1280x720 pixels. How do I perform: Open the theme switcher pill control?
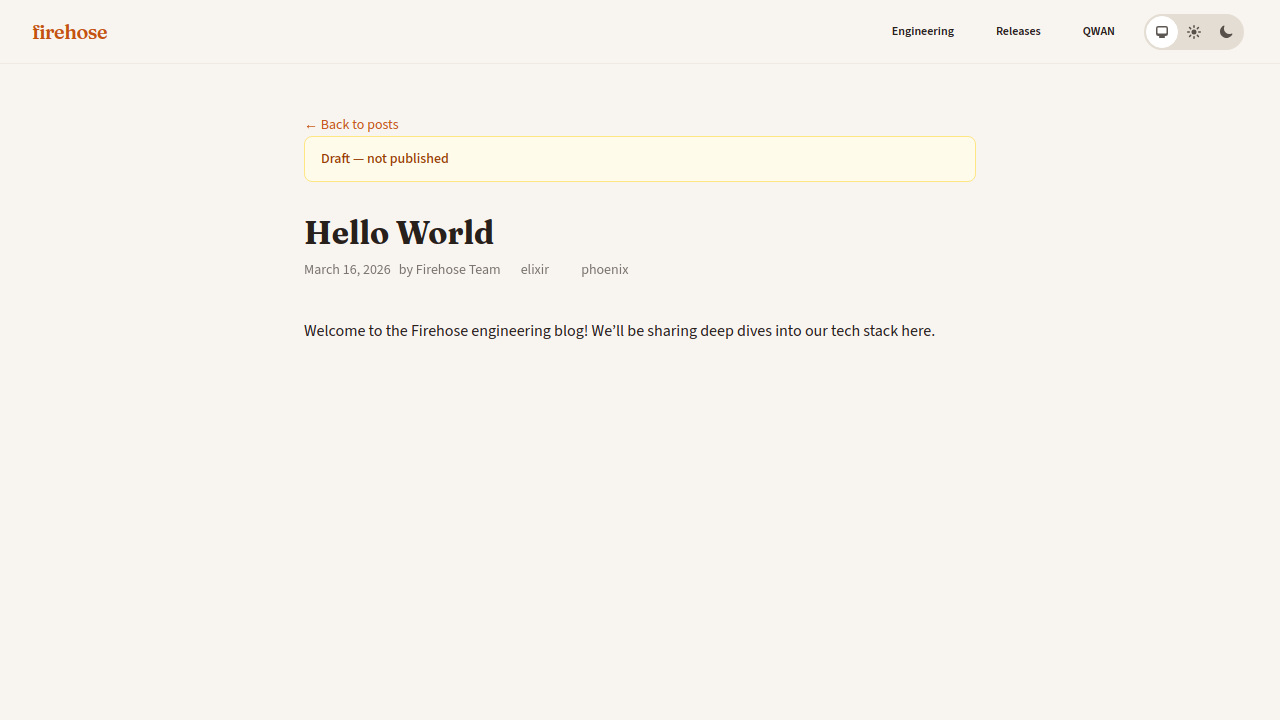(1193, 31)
